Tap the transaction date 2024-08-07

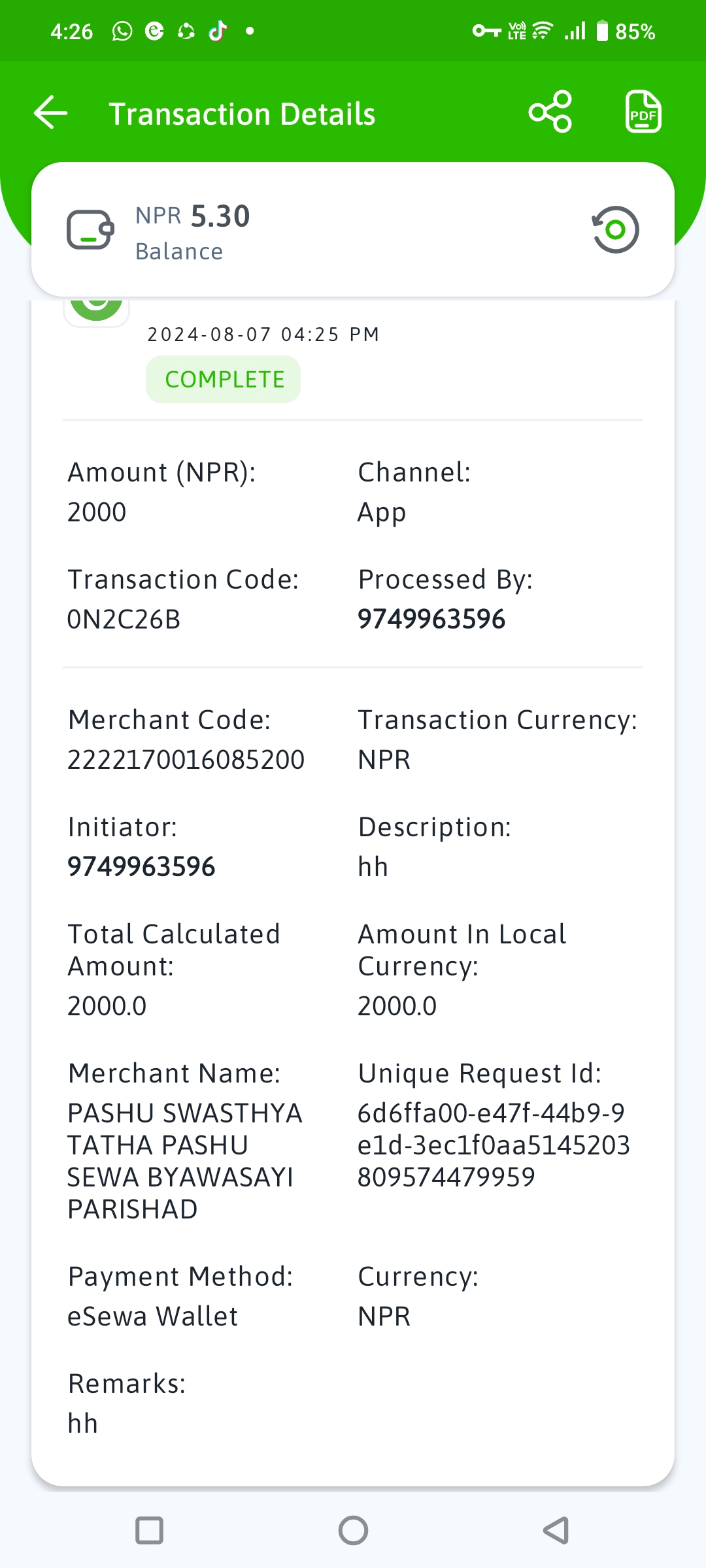pos(209,335)
